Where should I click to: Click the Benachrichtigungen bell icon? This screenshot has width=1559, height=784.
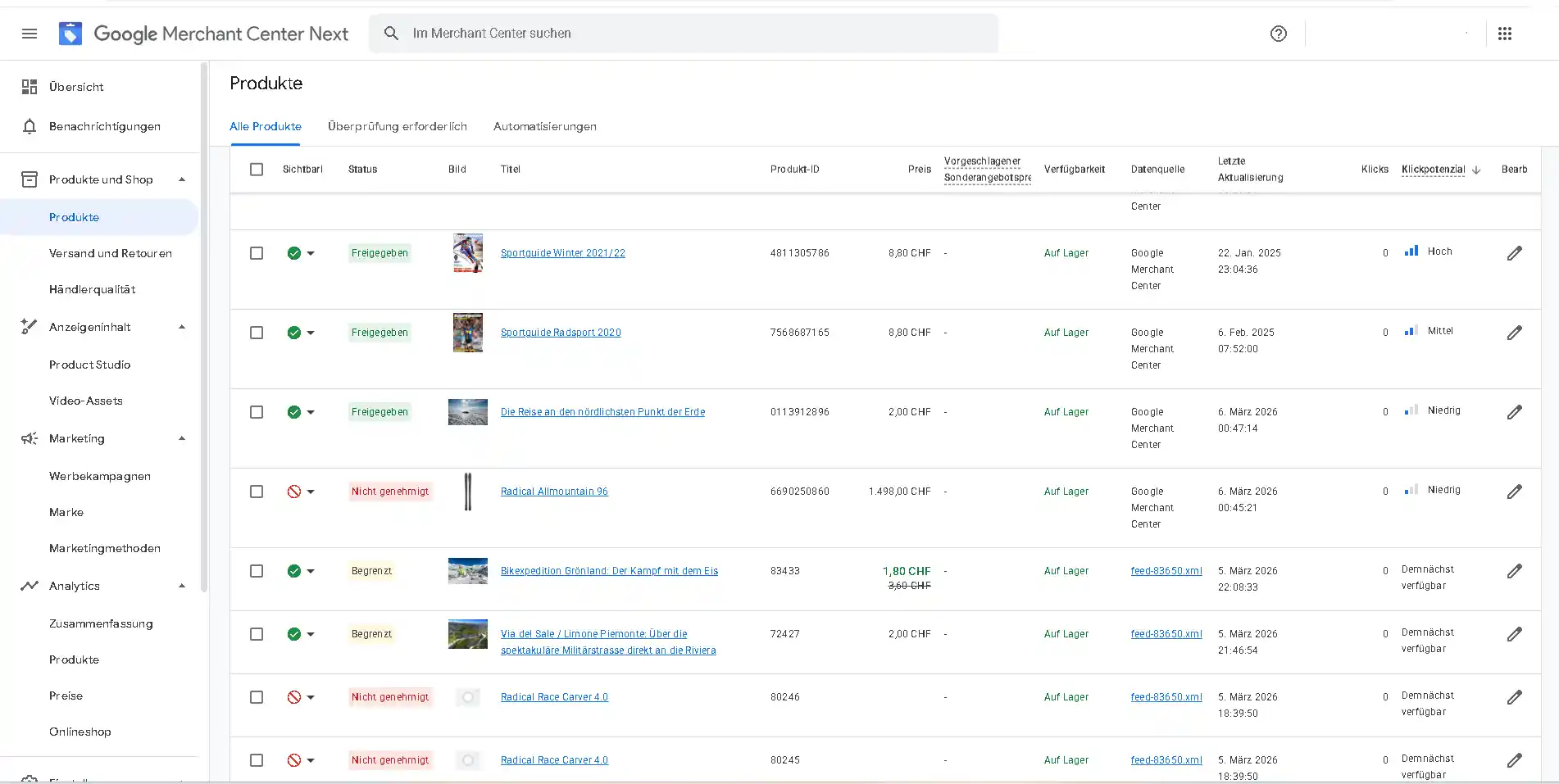click(x=30, y=126)
